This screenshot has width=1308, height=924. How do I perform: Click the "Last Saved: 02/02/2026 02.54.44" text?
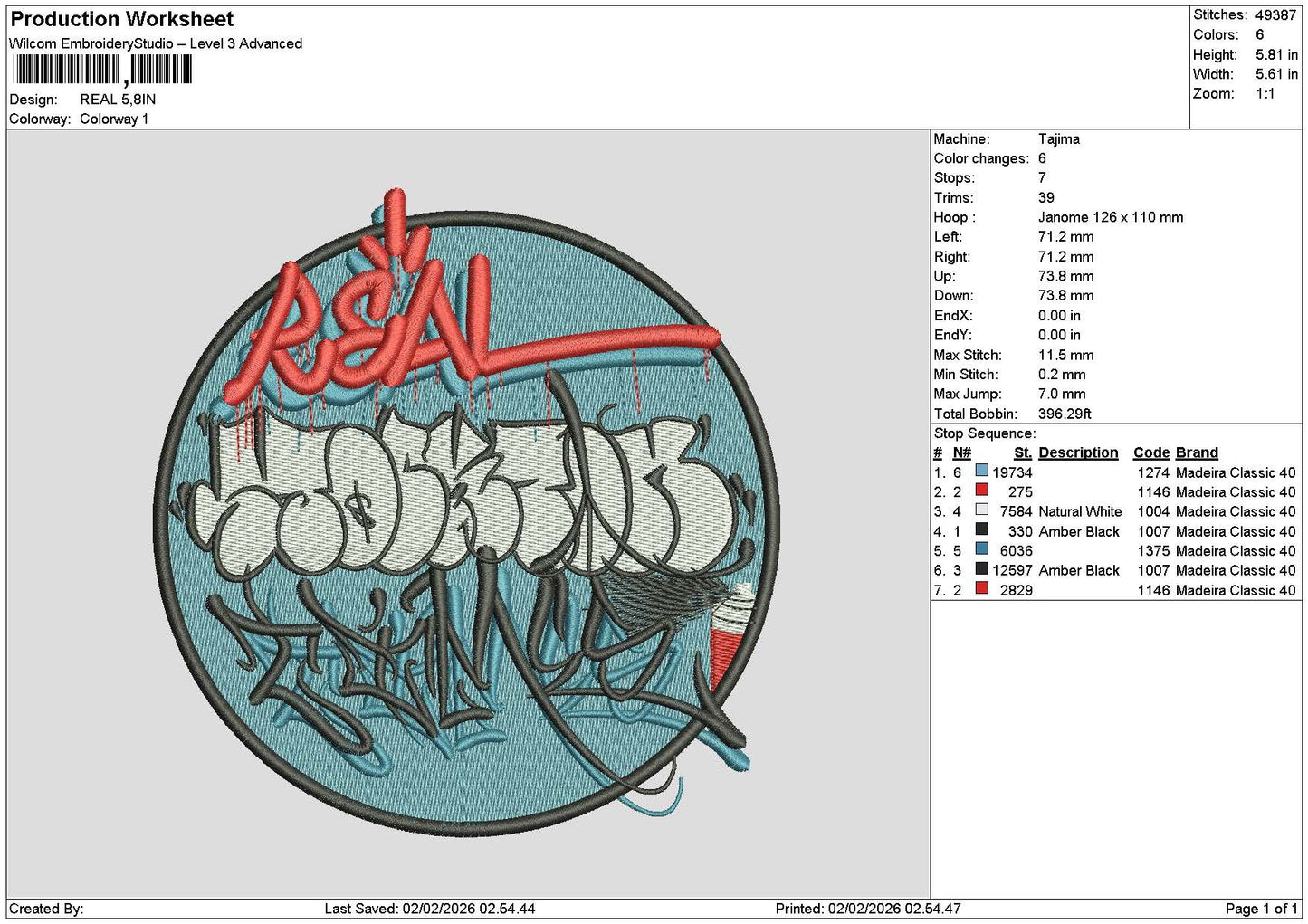[430, 909]
